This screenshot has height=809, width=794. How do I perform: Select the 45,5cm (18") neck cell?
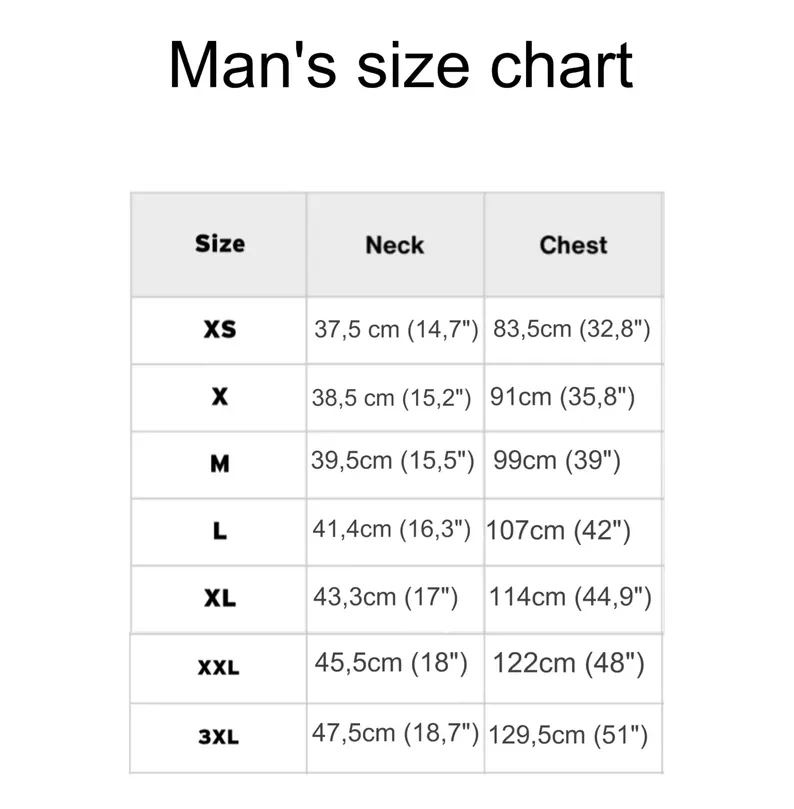[391, 663]
